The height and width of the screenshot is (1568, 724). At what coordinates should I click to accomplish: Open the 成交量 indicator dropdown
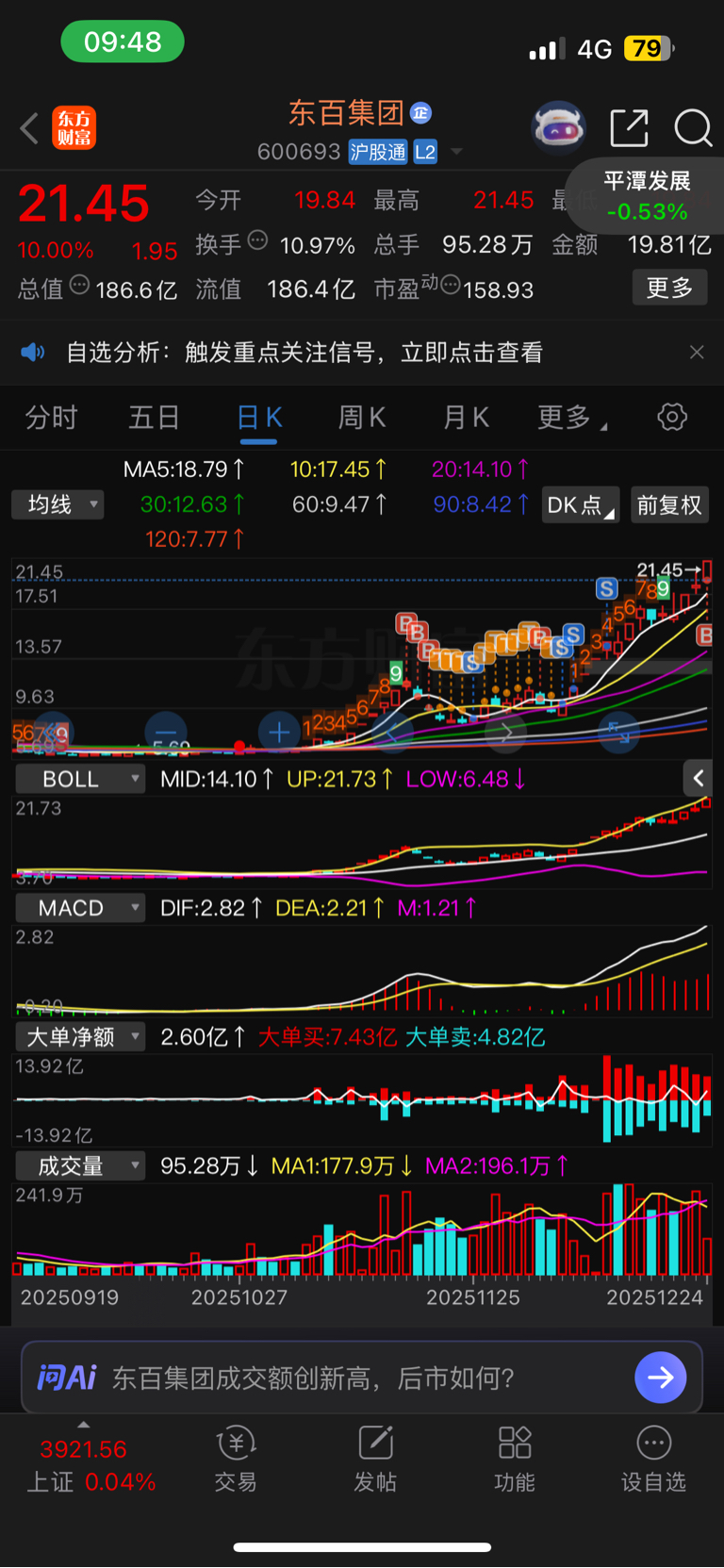click(x=80, y=1166)
